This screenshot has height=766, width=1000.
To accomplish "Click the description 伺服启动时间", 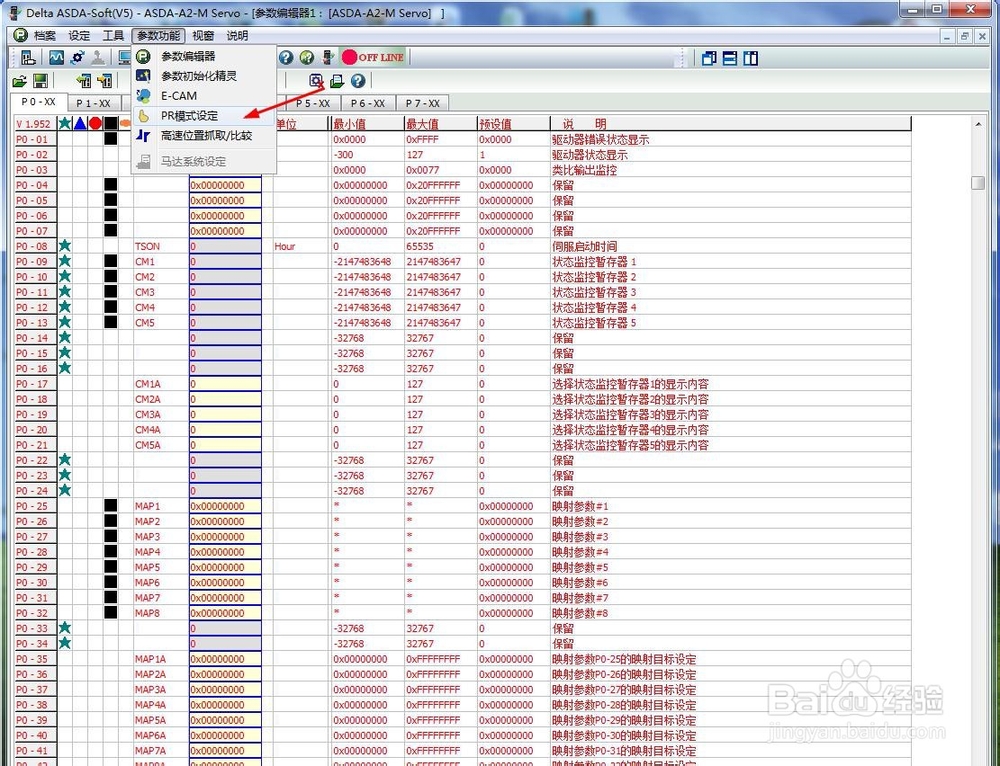I will [x=584, y=246].
